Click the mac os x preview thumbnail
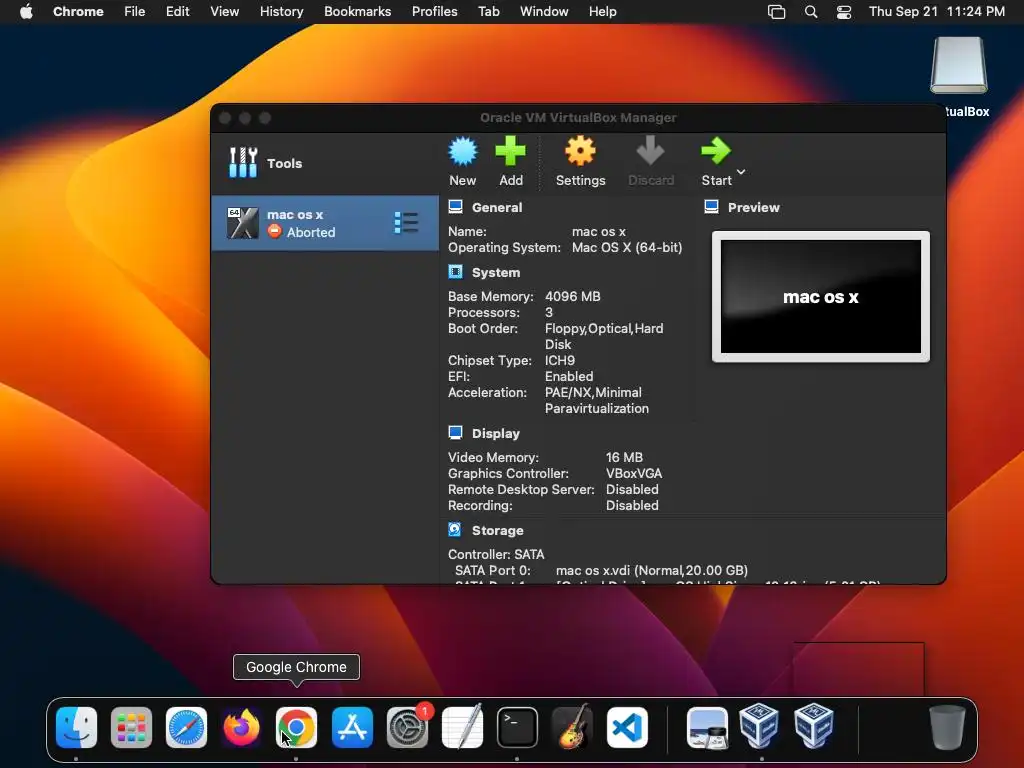The width and height of the screenshot is (1024, 768). click(821, 296)
